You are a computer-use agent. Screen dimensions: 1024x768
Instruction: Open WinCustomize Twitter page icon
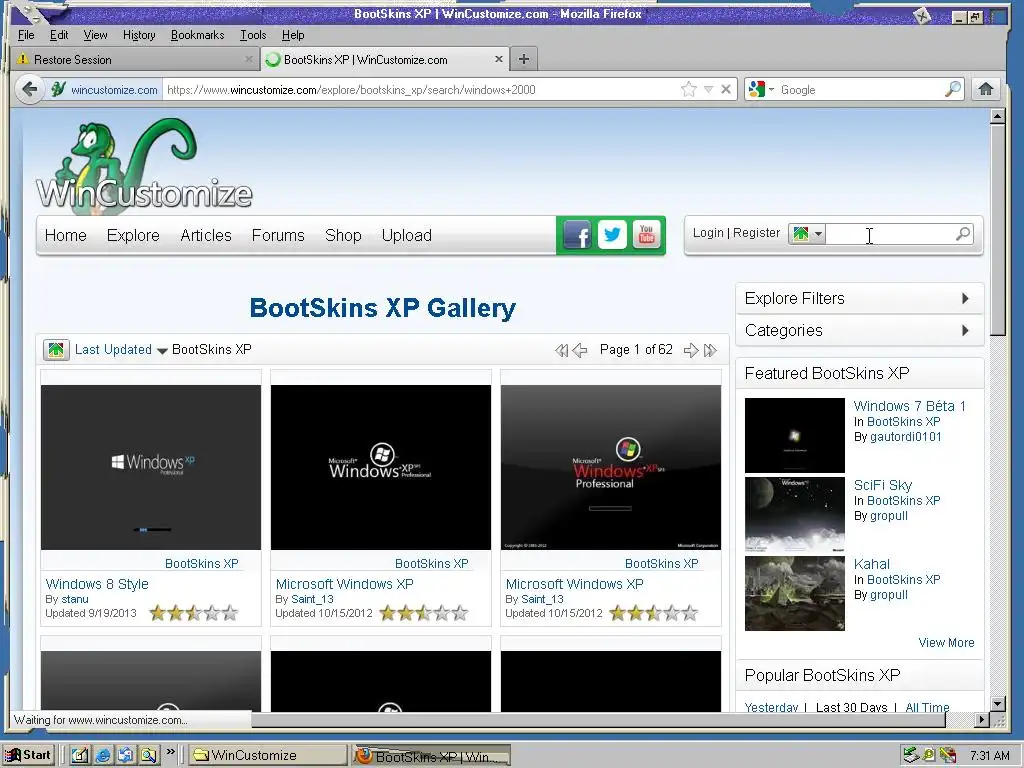(612, 234)
